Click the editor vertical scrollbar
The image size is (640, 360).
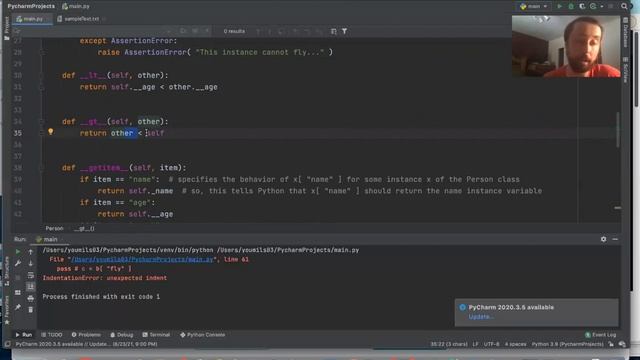point(618,130)
